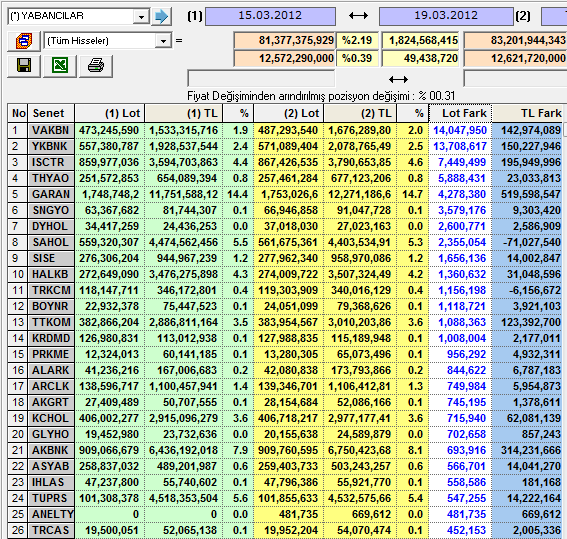
Task: Click GARAN (1) TL value 11,751,588,12
Action: tap(184, 194)
